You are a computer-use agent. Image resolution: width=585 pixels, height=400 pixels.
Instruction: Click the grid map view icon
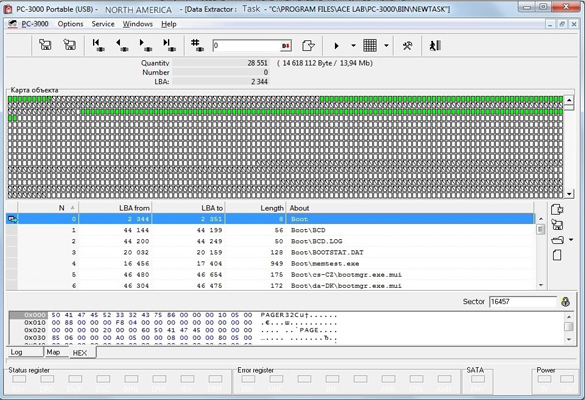coord(370,46)
